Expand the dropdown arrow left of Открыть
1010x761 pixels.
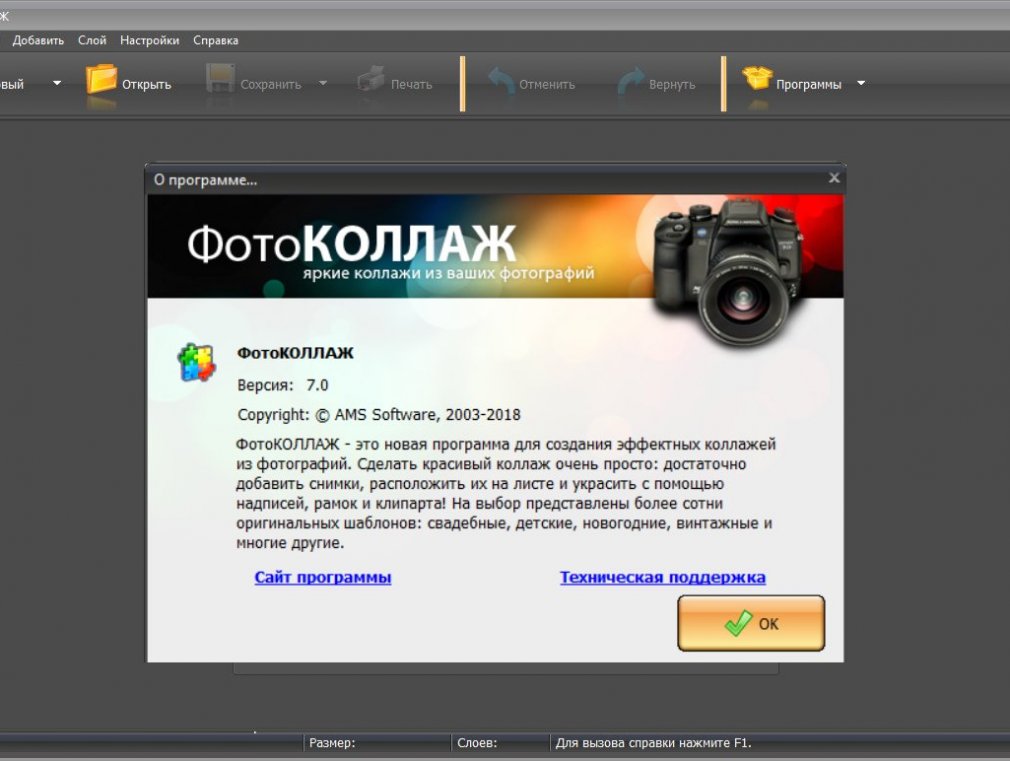[x=57, y=83]
